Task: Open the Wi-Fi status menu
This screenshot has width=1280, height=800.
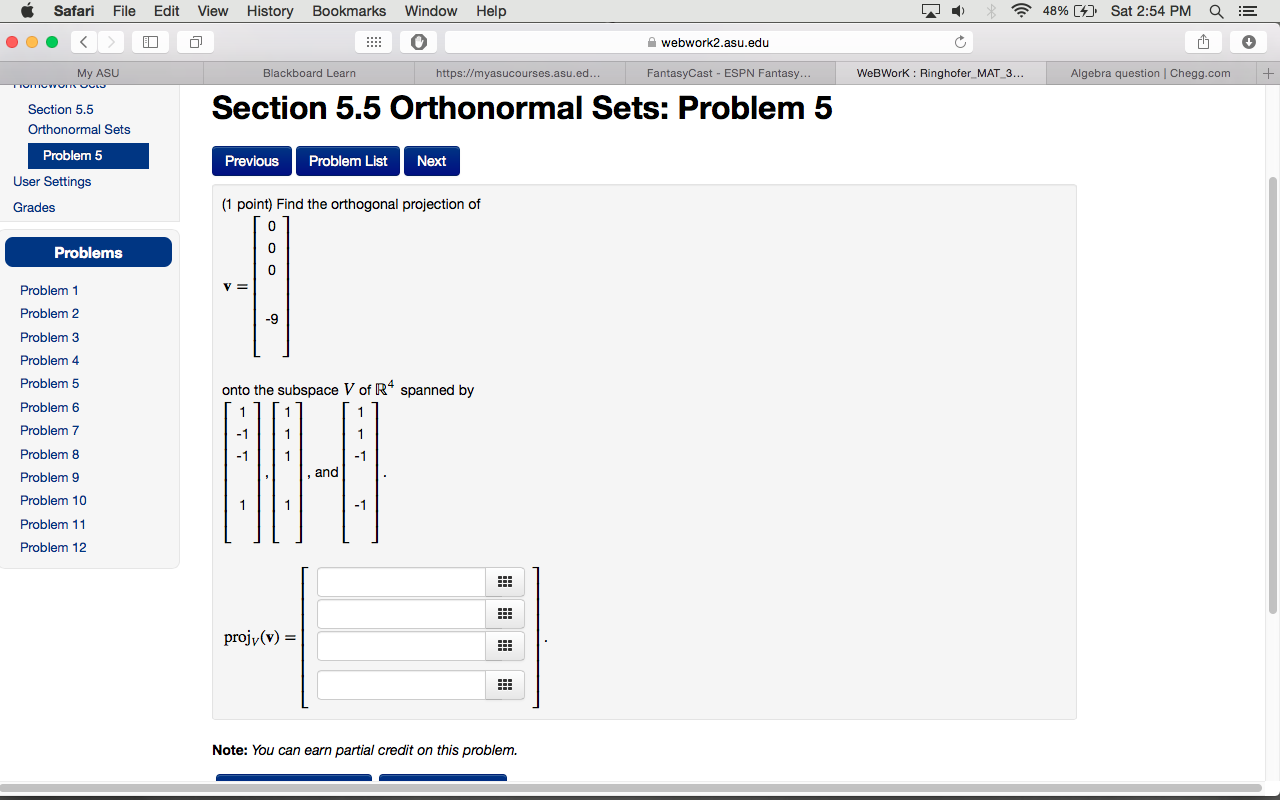Action: [1021, 11]
